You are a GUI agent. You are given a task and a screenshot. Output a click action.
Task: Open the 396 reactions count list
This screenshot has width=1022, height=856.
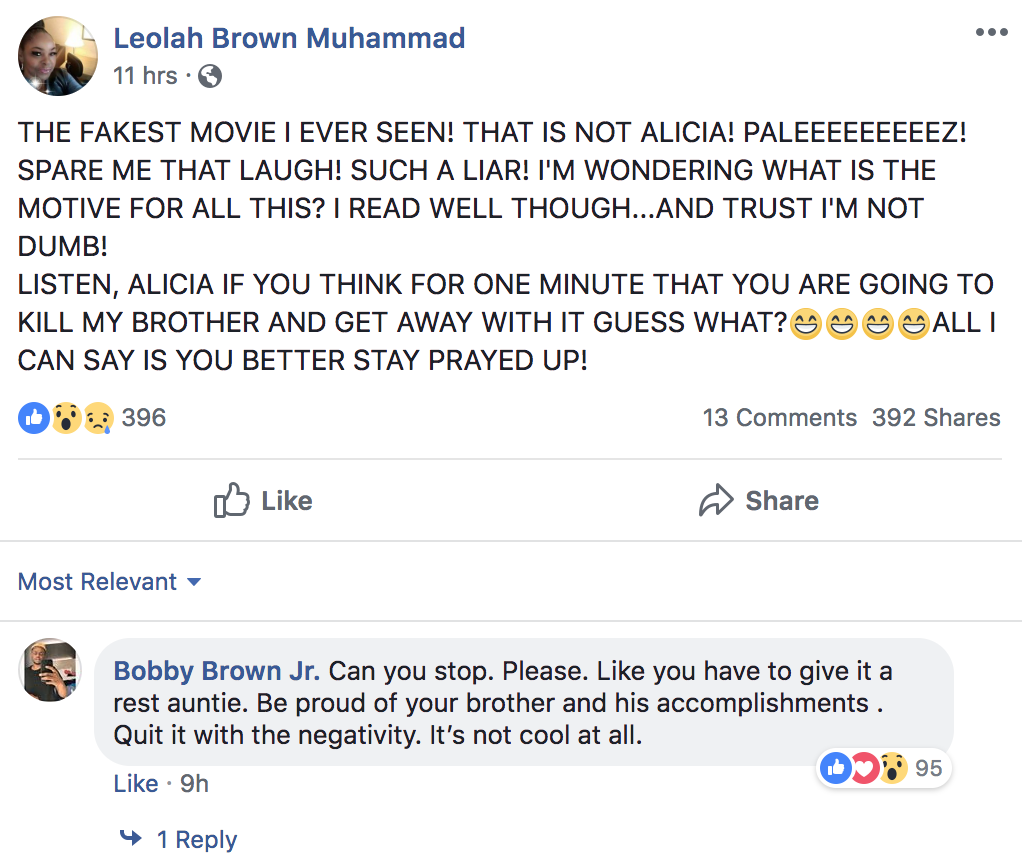point(144,417)
